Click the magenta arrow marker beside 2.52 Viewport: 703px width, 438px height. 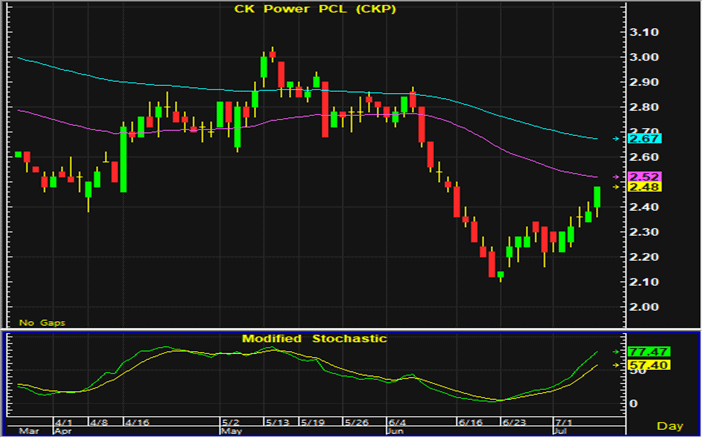coord(616,176)
